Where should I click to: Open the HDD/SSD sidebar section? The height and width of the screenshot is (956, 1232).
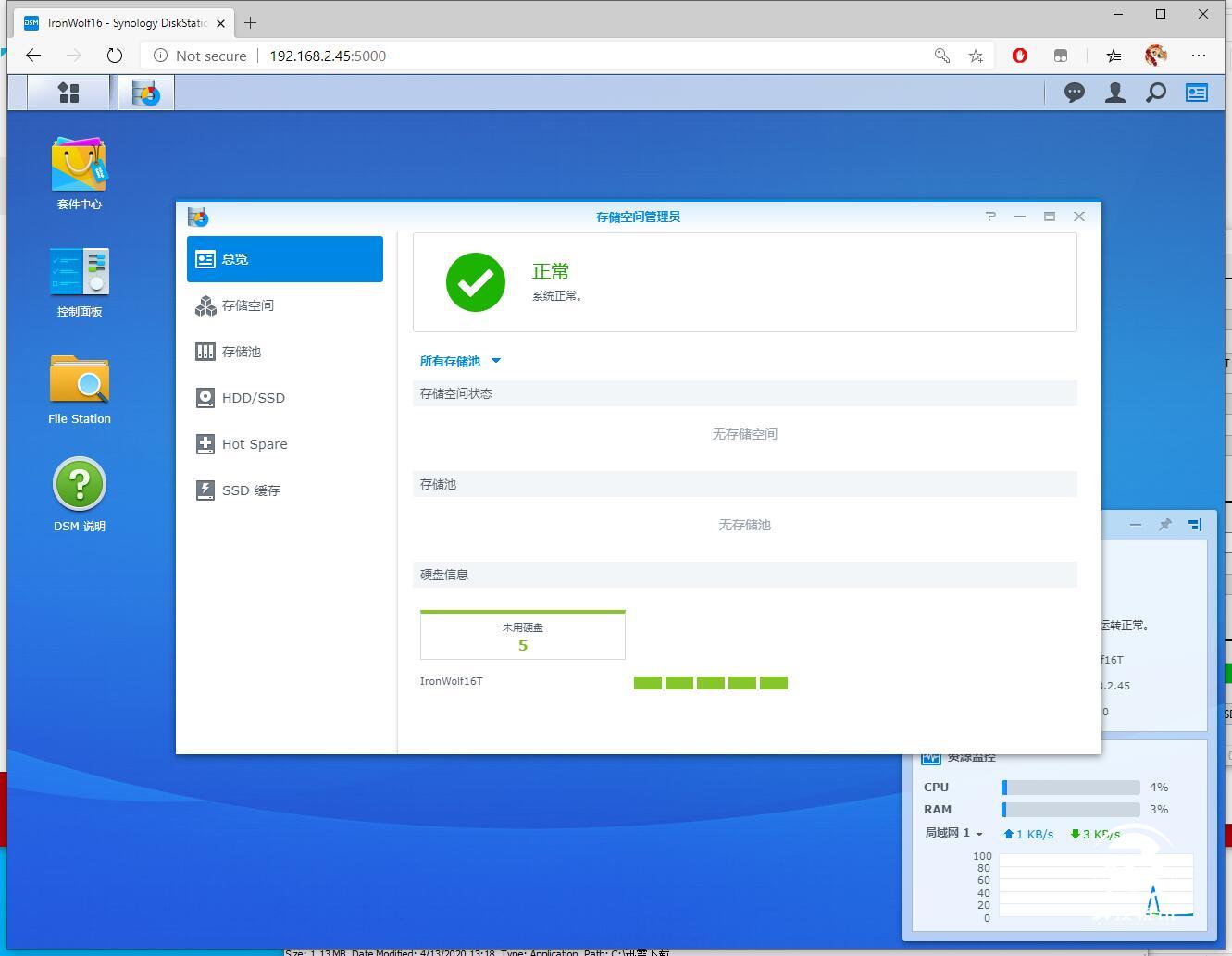tap(253, 398)
